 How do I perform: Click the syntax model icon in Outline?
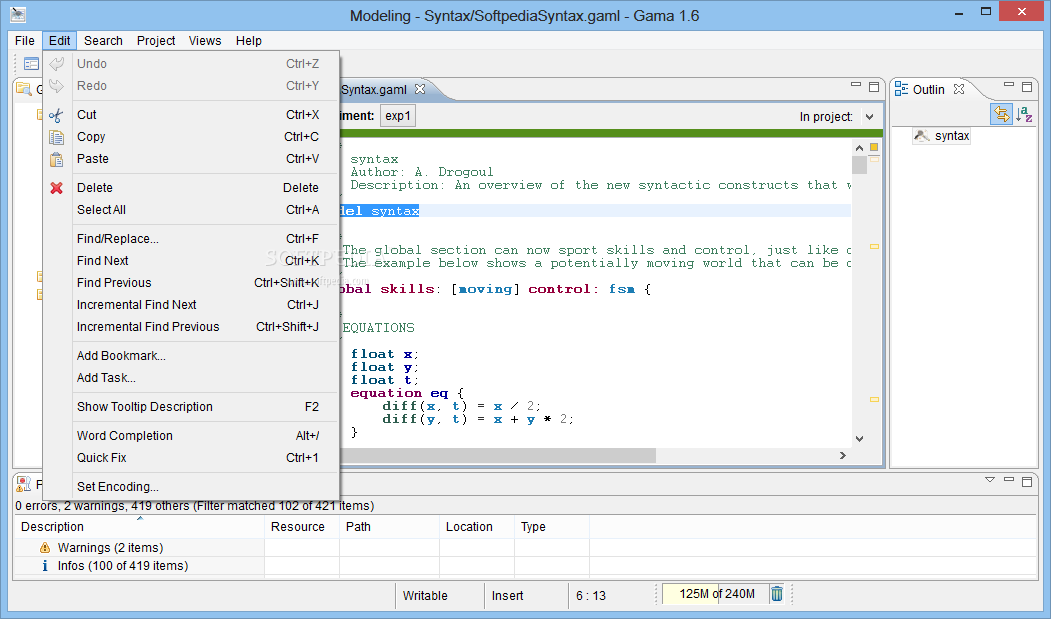click(x=922, y=136)
